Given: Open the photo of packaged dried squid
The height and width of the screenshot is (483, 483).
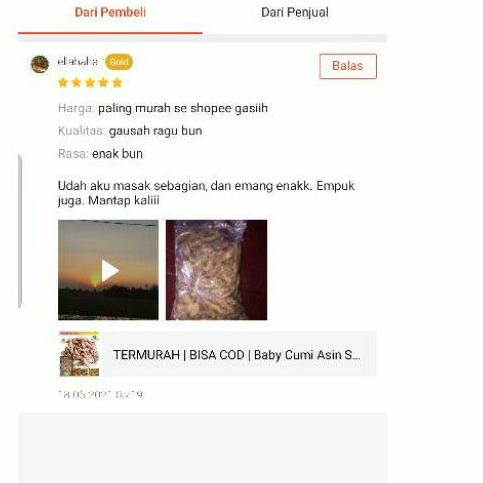Looking at the screenshot, I should coord(216,270).
